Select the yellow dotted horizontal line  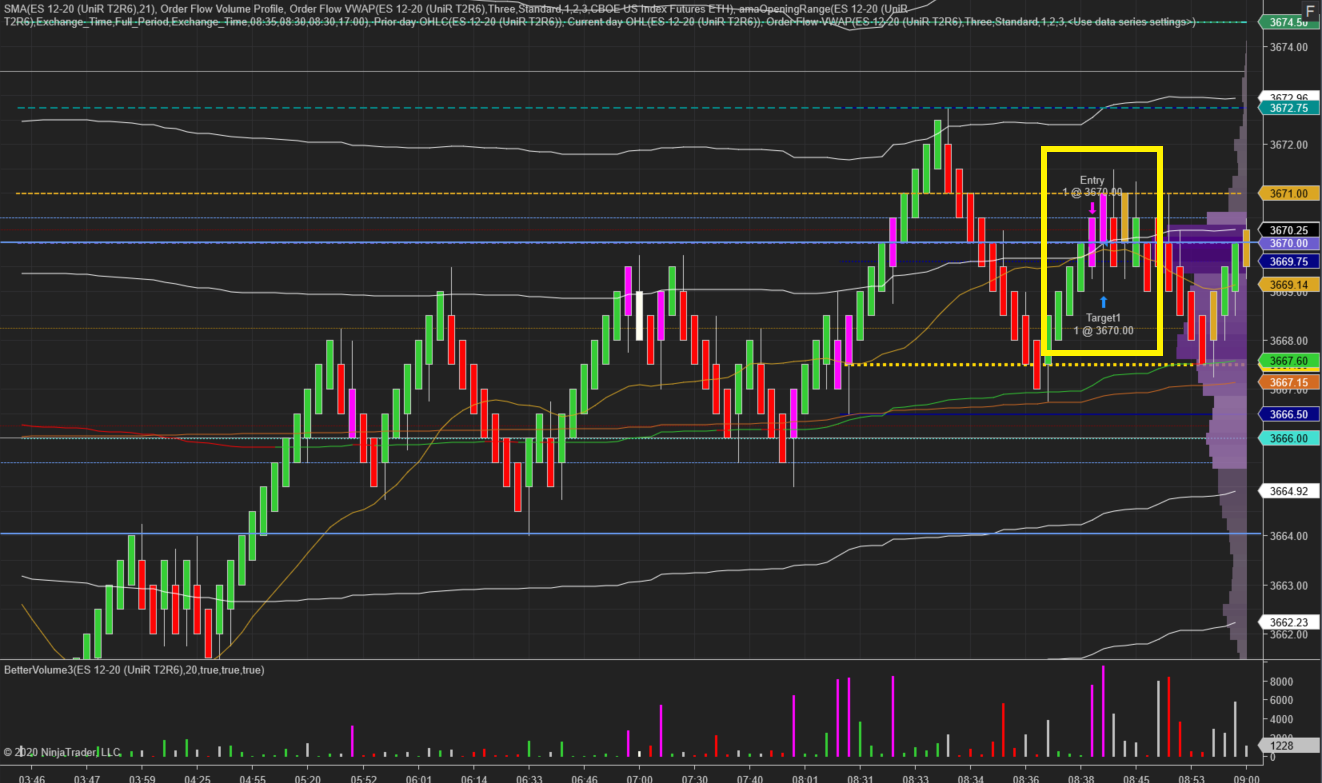coord(1045,365)
